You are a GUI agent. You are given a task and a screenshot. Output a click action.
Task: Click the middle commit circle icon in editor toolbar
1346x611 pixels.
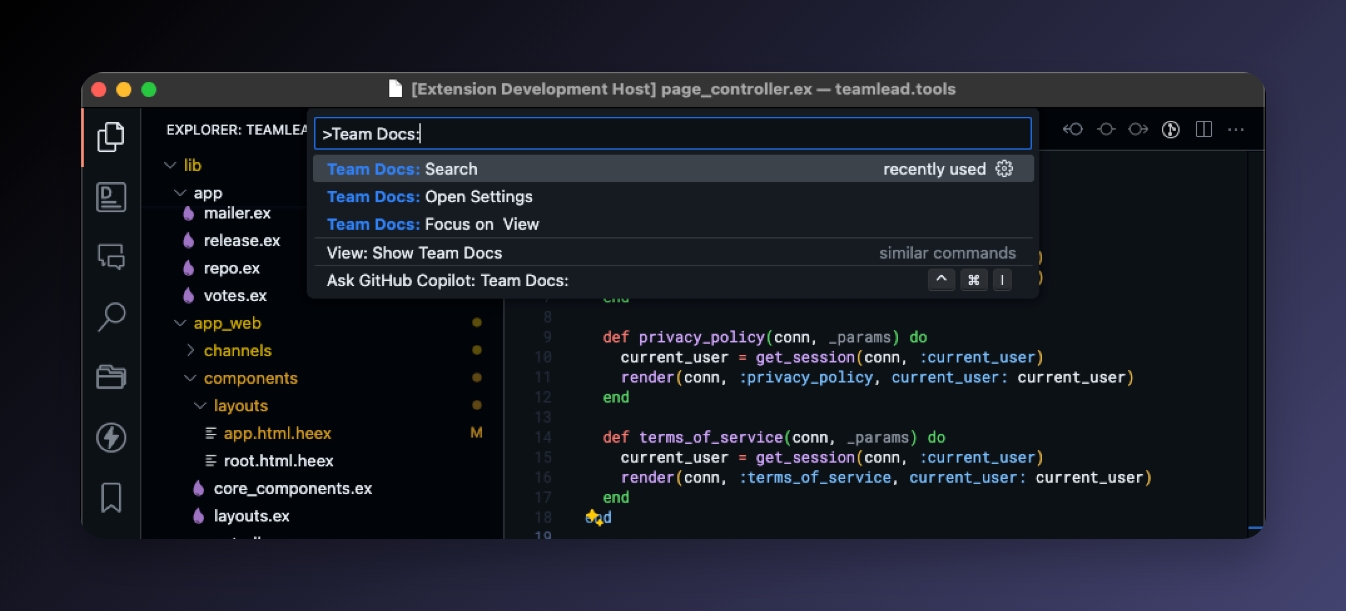pos(1106,129)
